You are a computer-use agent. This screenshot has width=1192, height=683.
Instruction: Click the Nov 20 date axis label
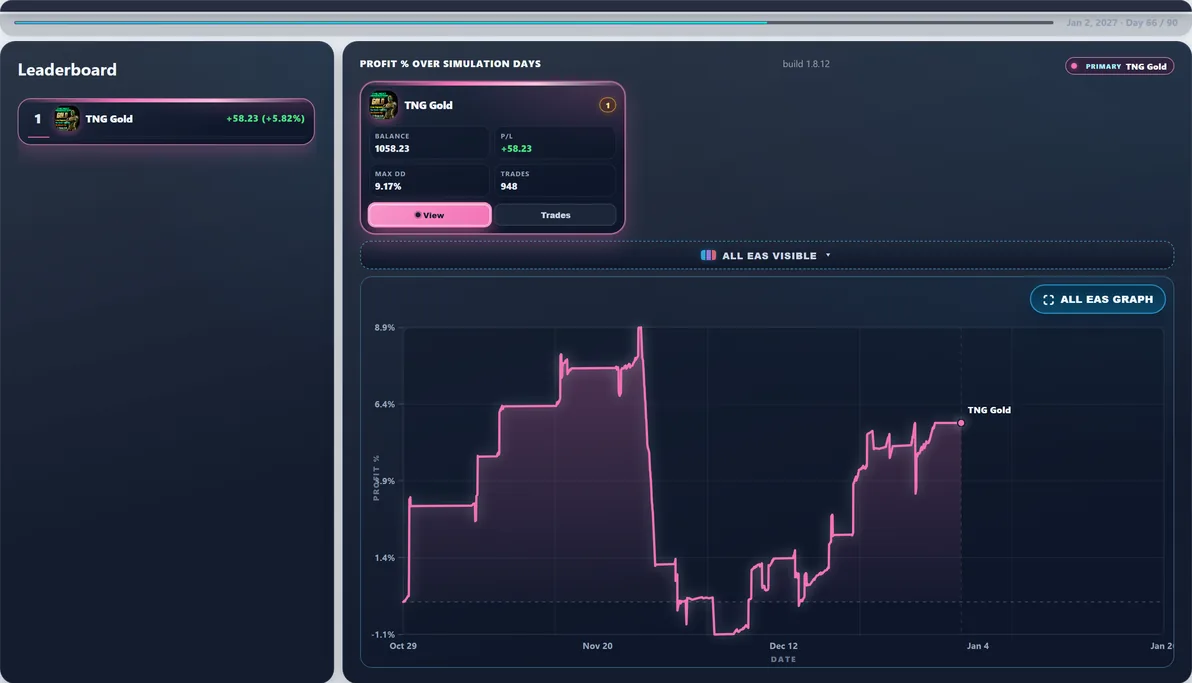598,646
